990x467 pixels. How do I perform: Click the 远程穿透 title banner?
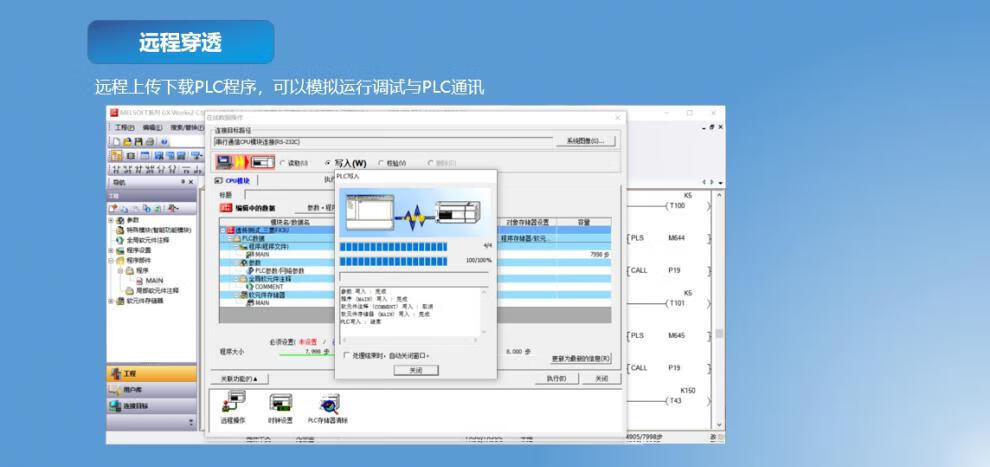[x=181, y=42]
